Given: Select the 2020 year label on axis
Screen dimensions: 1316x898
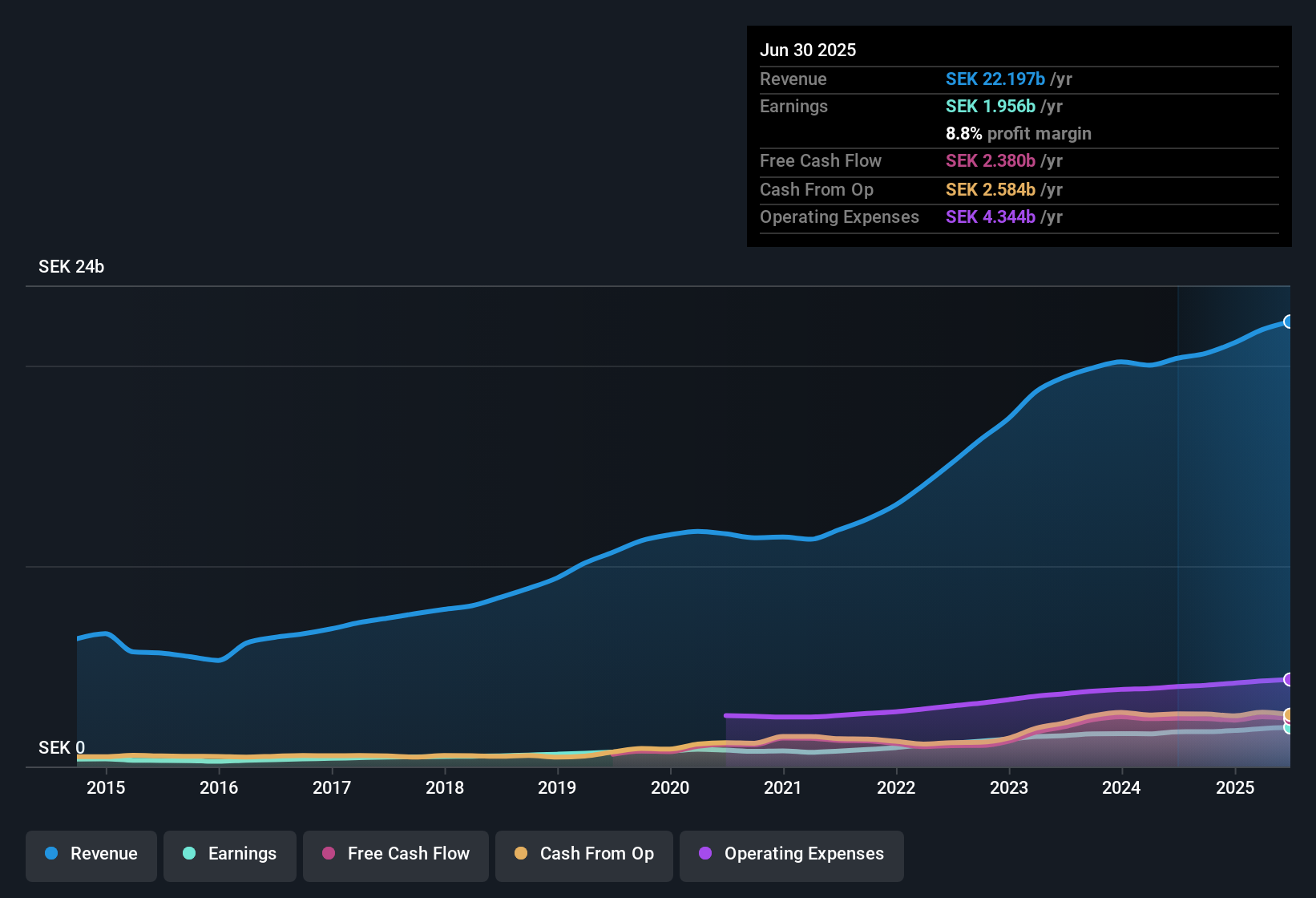Looking at the screenshot, I should coord(670,788).
